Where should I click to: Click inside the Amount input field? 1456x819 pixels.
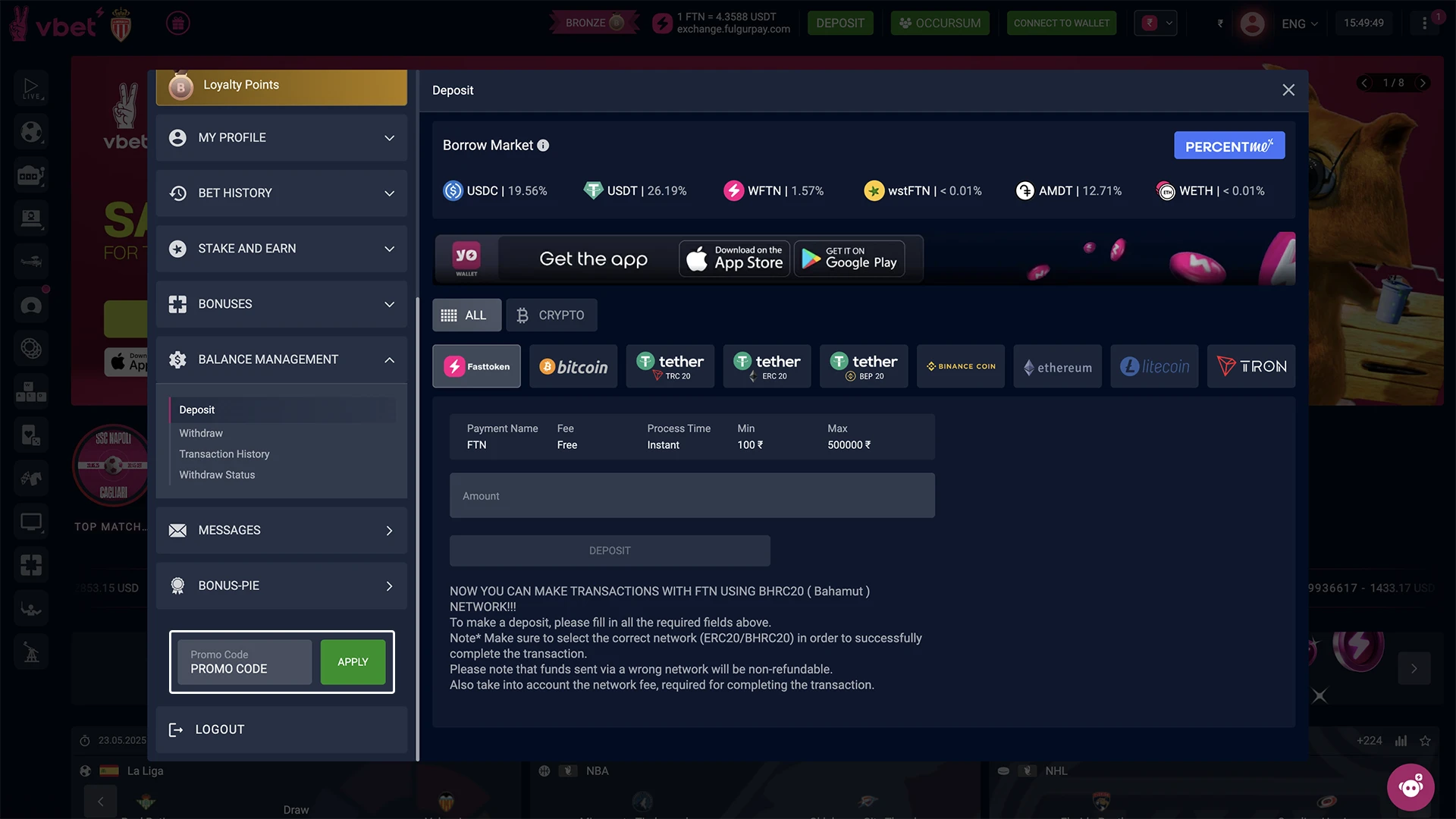coord(691,495)
